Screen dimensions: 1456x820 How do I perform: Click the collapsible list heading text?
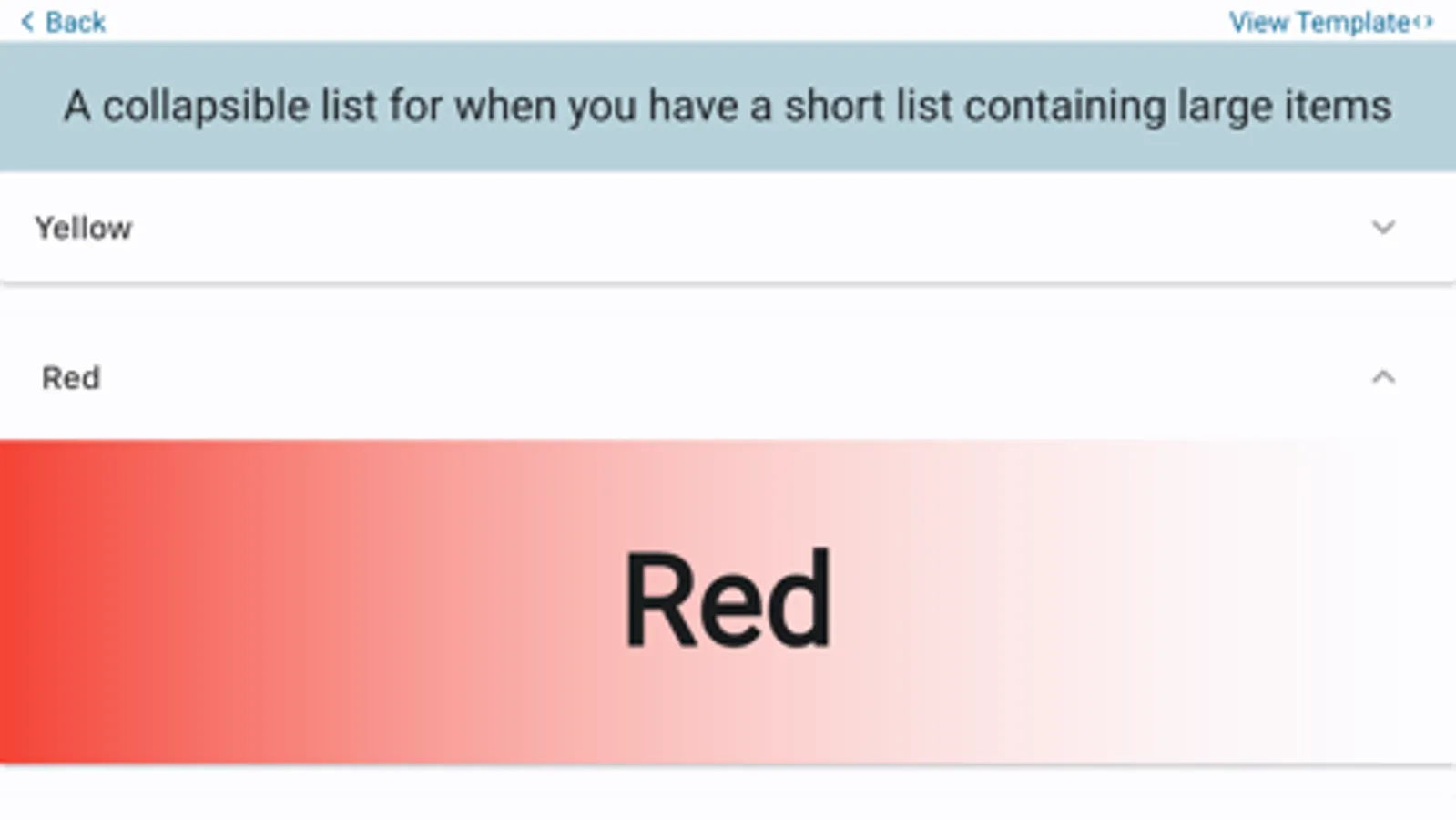[728, 107]
